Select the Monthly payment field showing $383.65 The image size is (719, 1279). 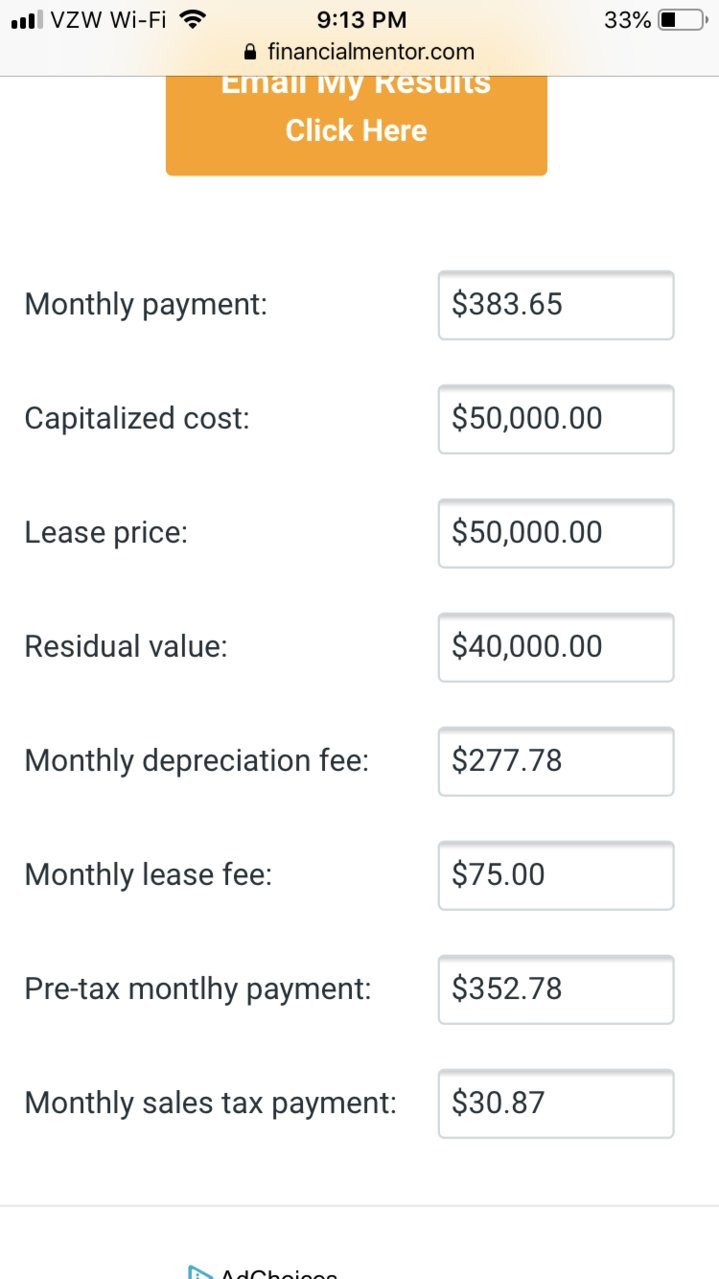tap(556, 305)
